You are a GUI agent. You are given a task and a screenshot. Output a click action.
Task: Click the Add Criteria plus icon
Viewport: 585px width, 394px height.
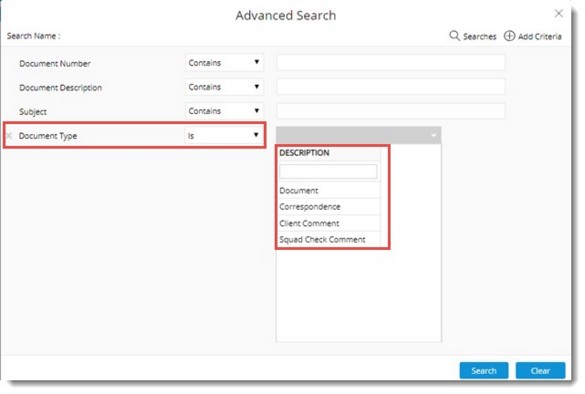[x=509, y=36]
